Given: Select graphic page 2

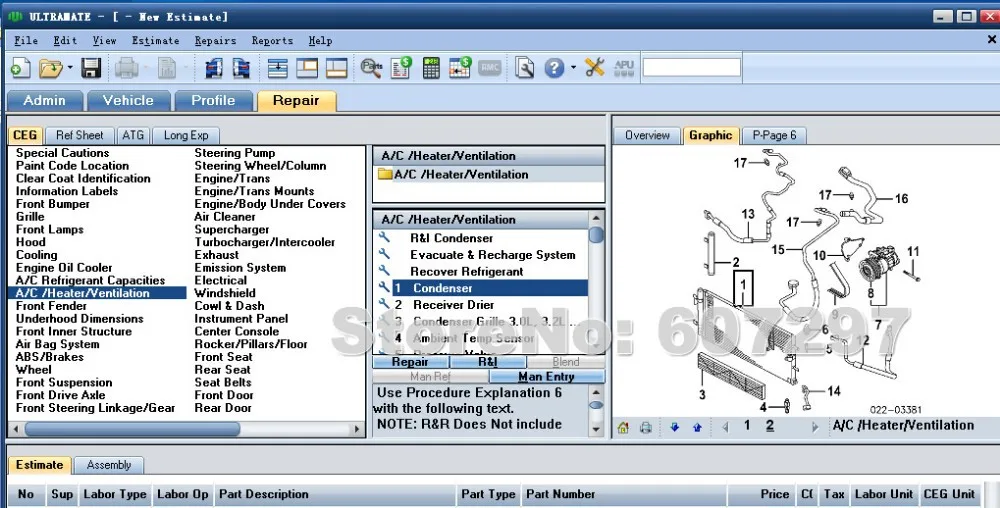Looking at the screenshot, I should coord(770,426).
